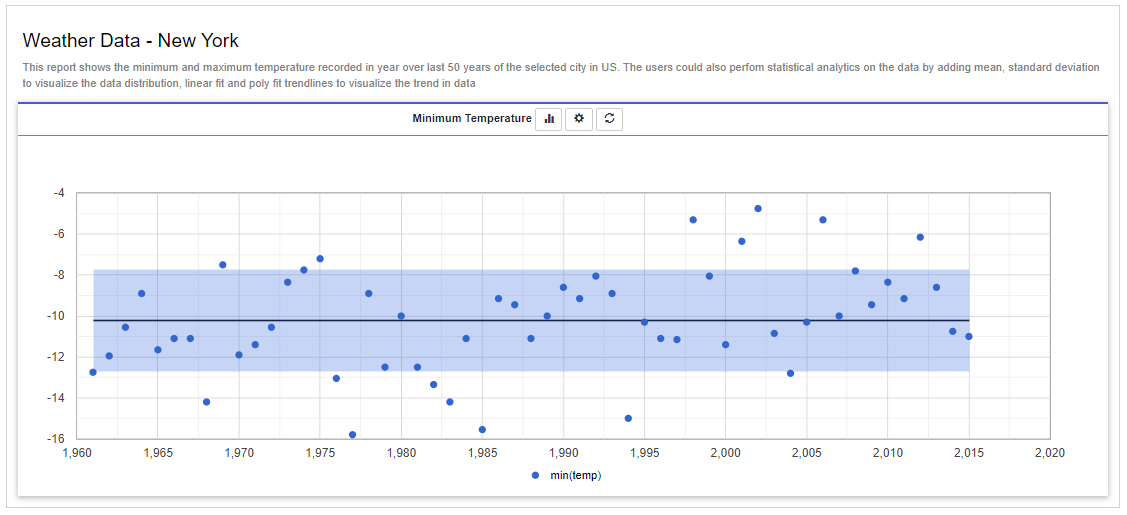Click the 1968 data point near -14

pos(206,402)
